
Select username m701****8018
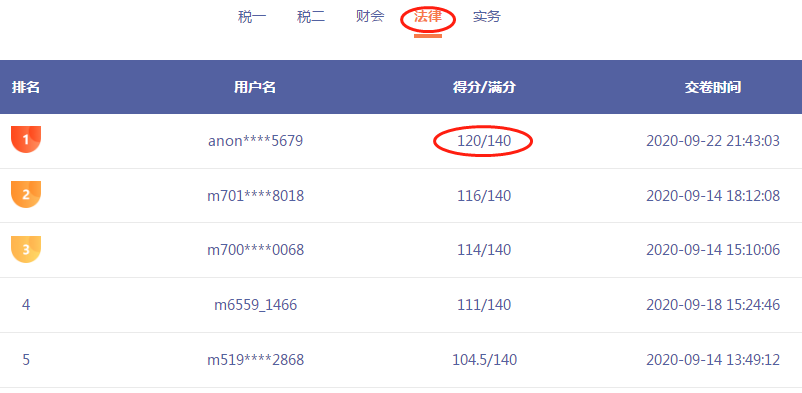(255, 195)
